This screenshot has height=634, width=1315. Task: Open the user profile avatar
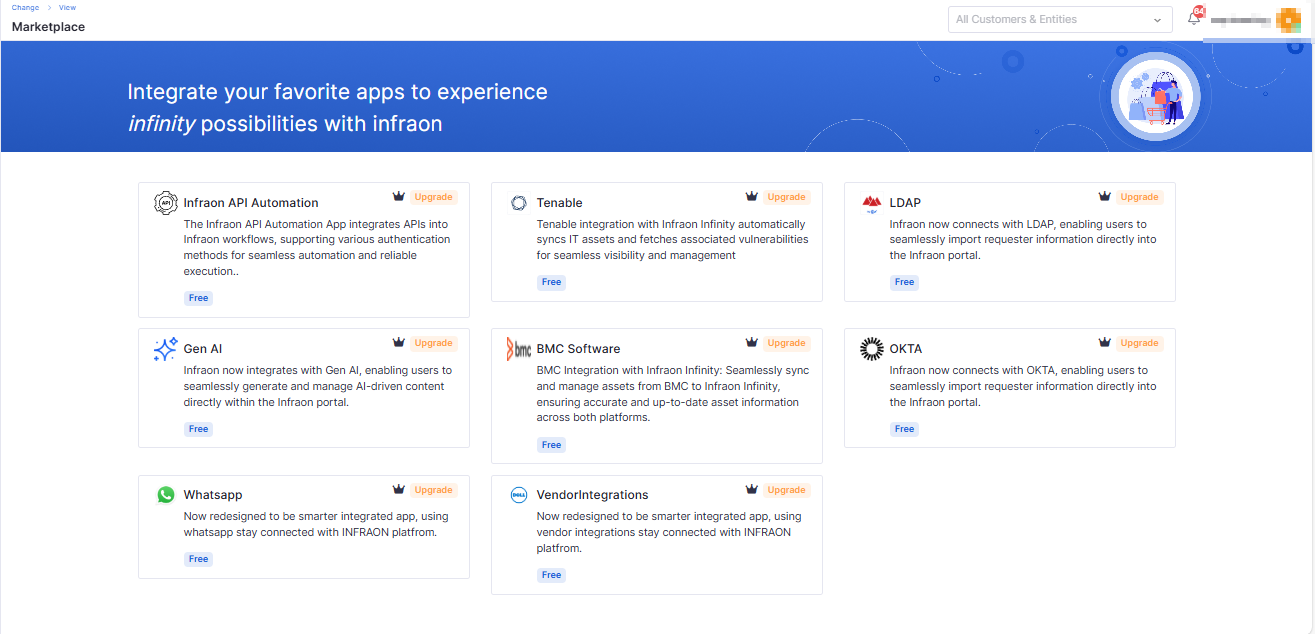click(x=1287, y=19)
